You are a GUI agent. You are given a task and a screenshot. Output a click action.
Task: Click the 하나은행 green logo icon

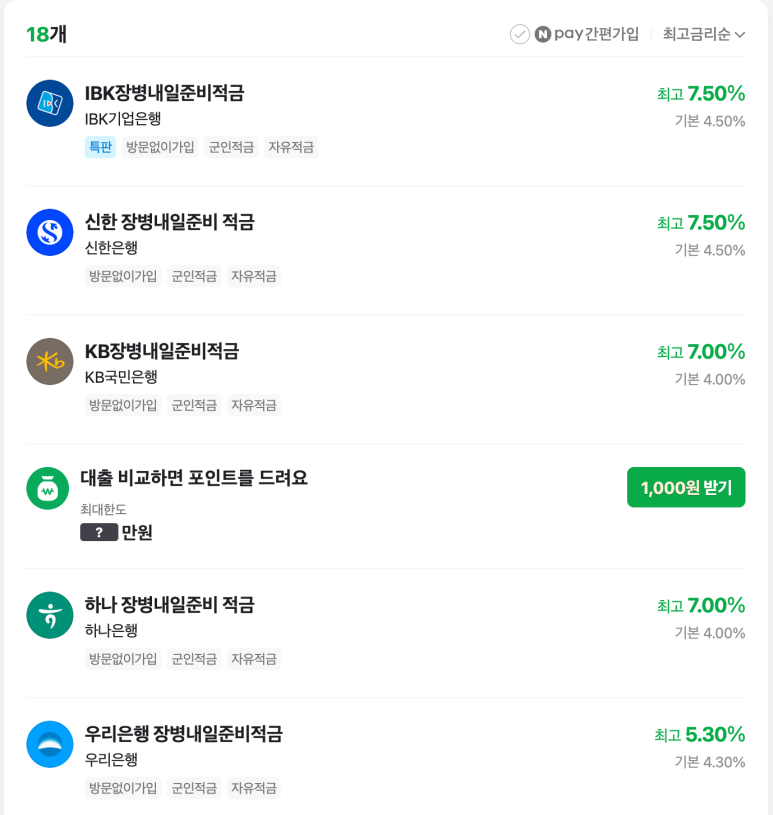coord(50,615)
